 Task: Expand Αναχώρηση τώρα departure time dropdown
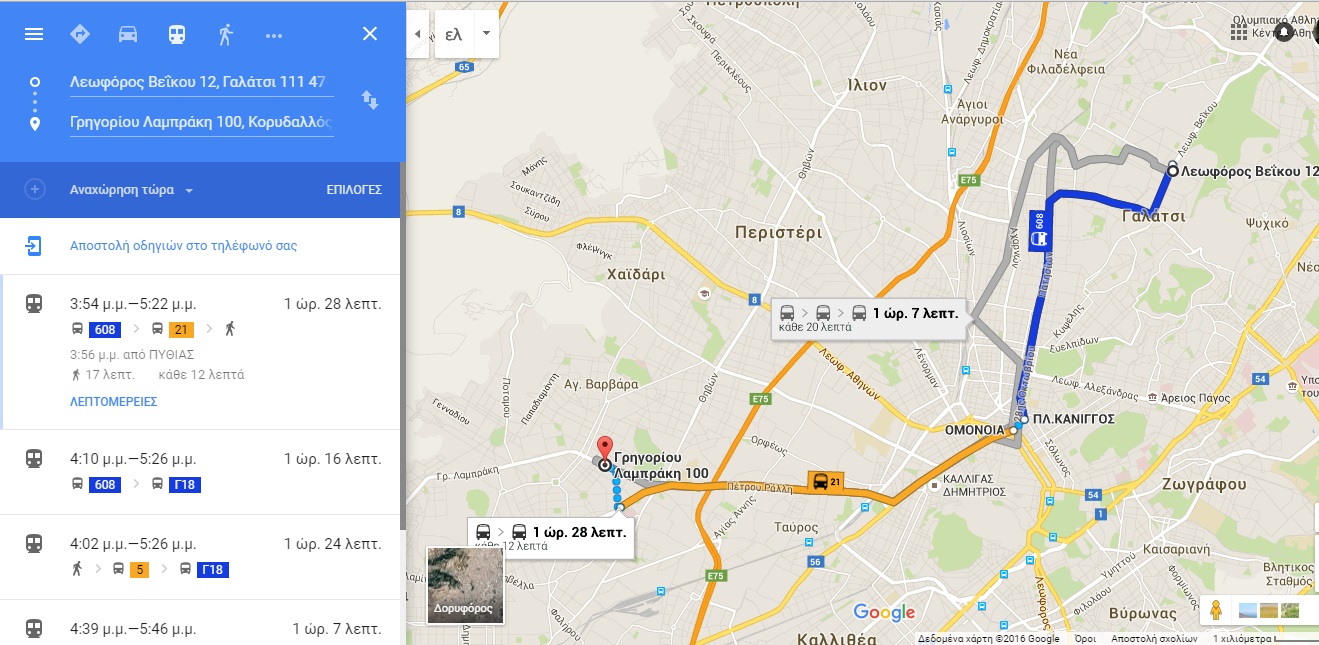click(131, 190)
